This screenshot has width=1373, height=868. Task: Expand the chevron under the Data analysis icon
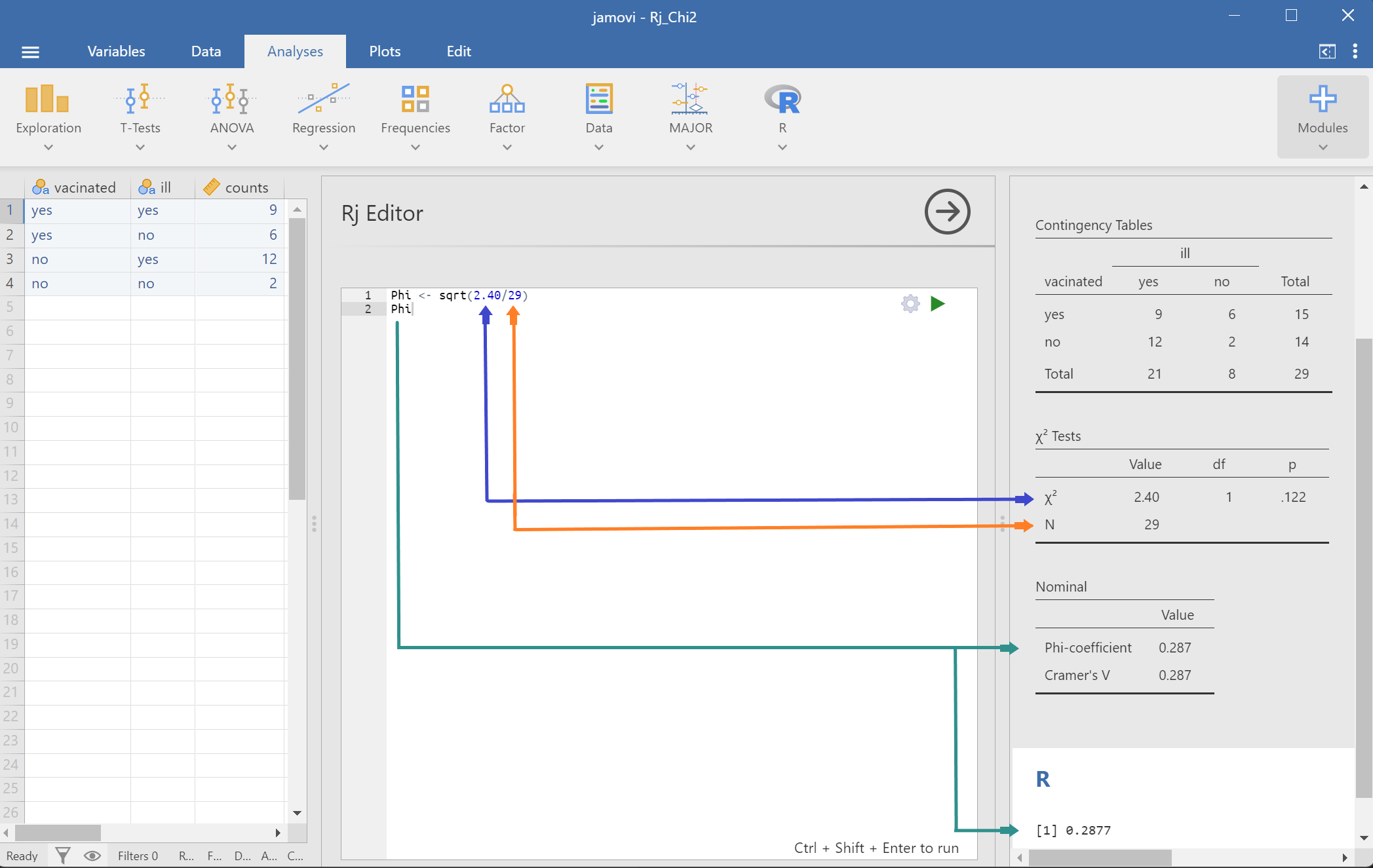coord(598,148)
